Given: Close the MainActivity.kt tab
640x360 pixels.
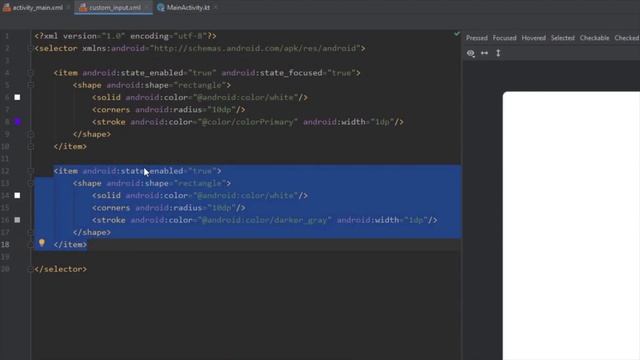Looking at the screenshot, I should (x=216, y=7).
